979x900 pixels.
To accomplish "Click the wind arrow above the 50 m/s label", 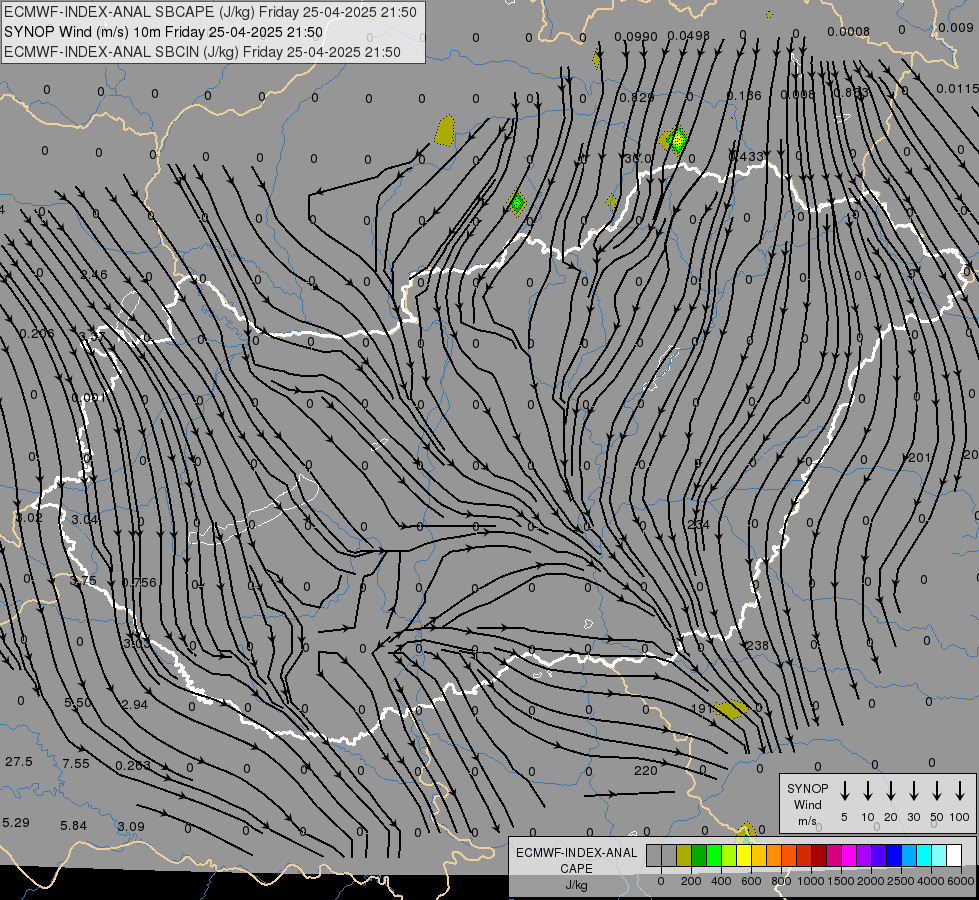I will [937, 791].
